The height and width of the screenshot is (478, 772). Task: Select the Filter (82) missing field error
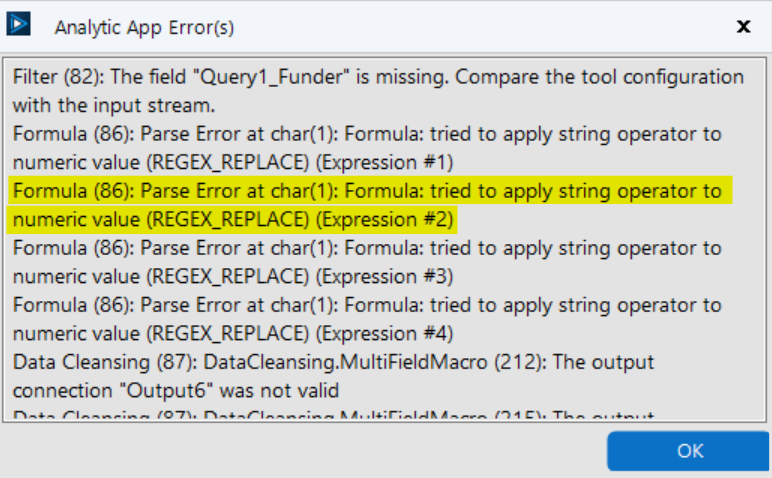point(200,77)
